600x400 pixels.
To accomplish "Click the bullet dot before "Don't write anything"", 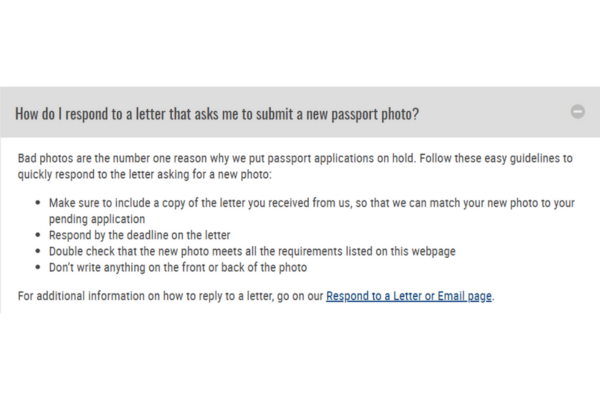I will [38, 267].
